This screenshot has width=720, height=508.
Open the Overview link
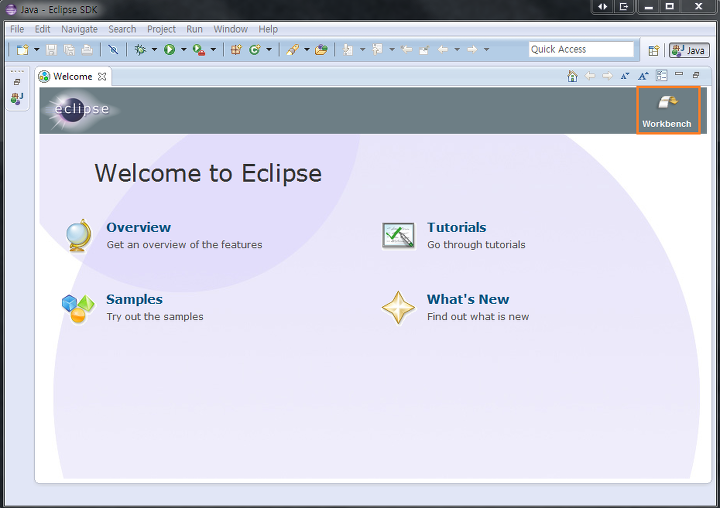coord(139,227)
